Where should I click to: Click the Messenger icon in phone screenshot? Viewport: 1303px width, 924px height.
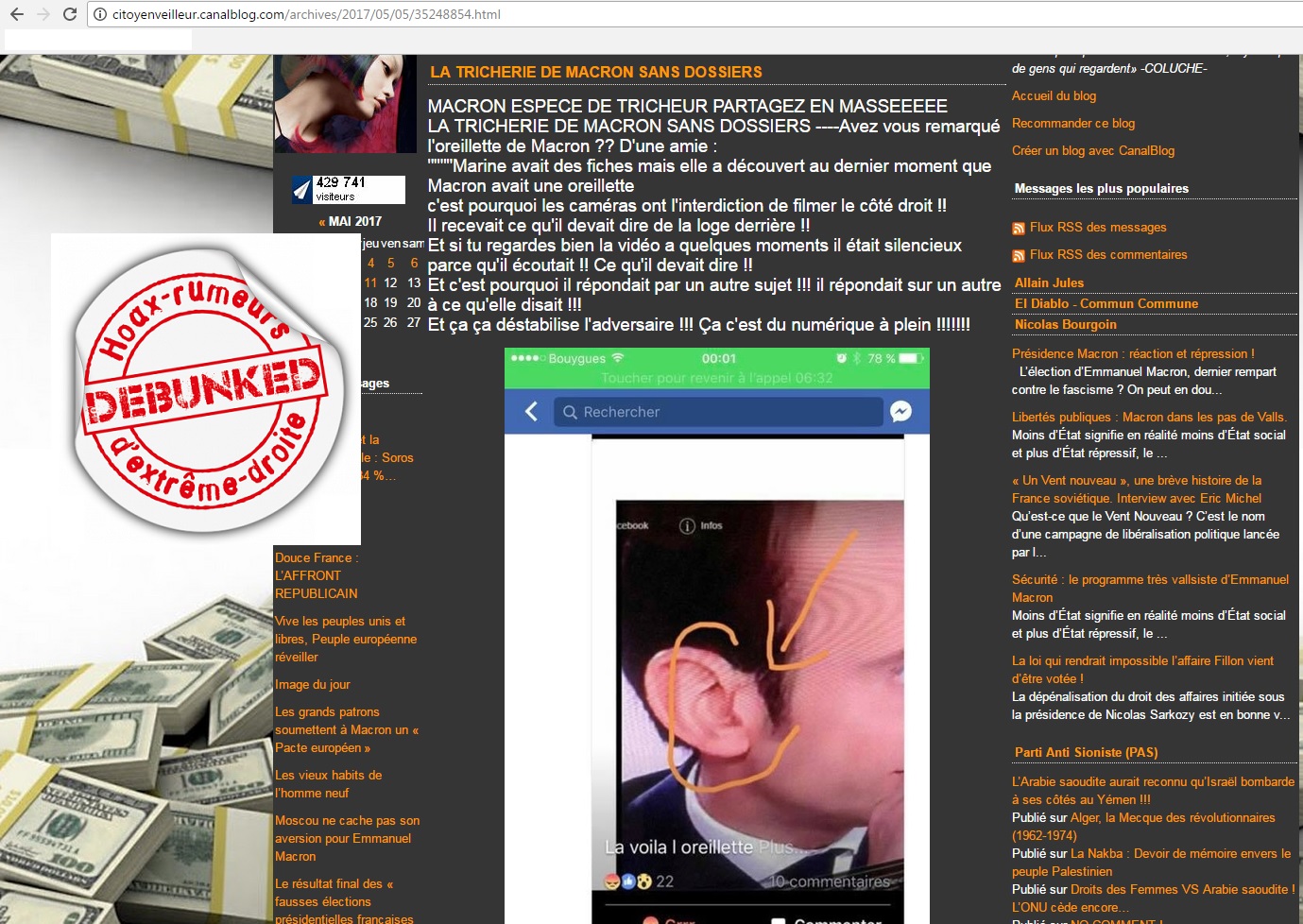pyautogui.click(x=900, y=411)
